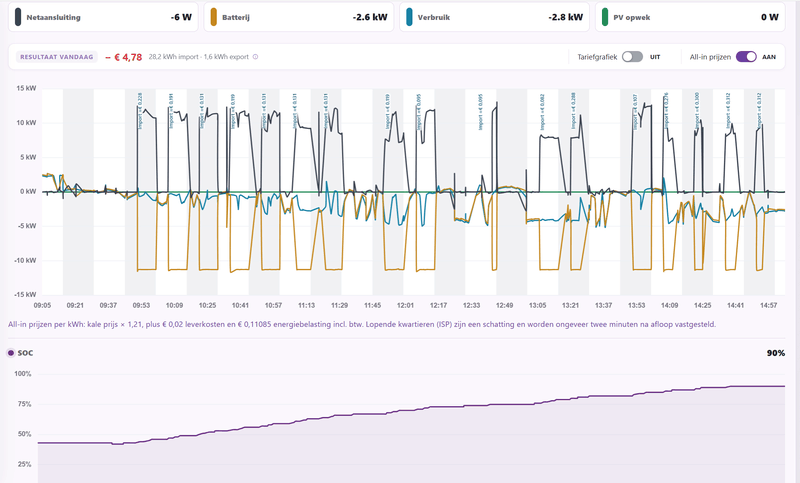Click the green PV opwek color pill

605,17
